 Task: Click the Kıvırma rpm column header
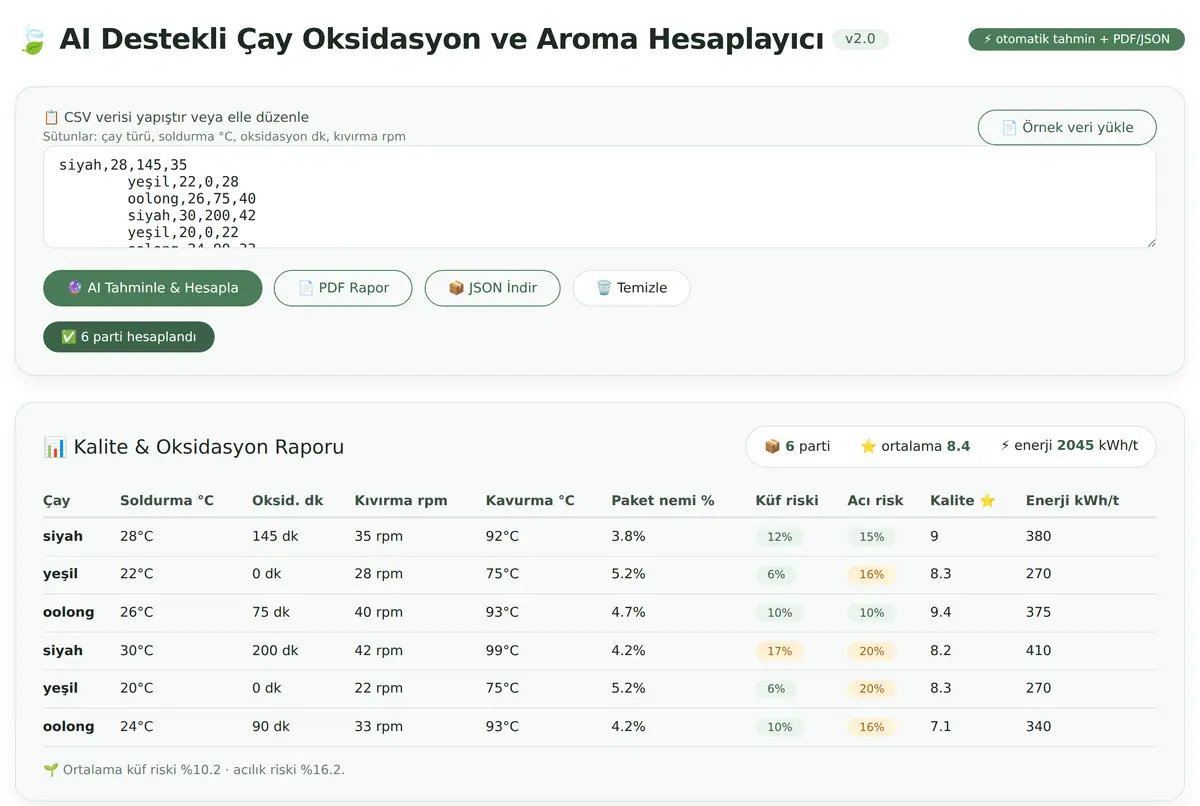pyautogui.click(x=401, y=500)
